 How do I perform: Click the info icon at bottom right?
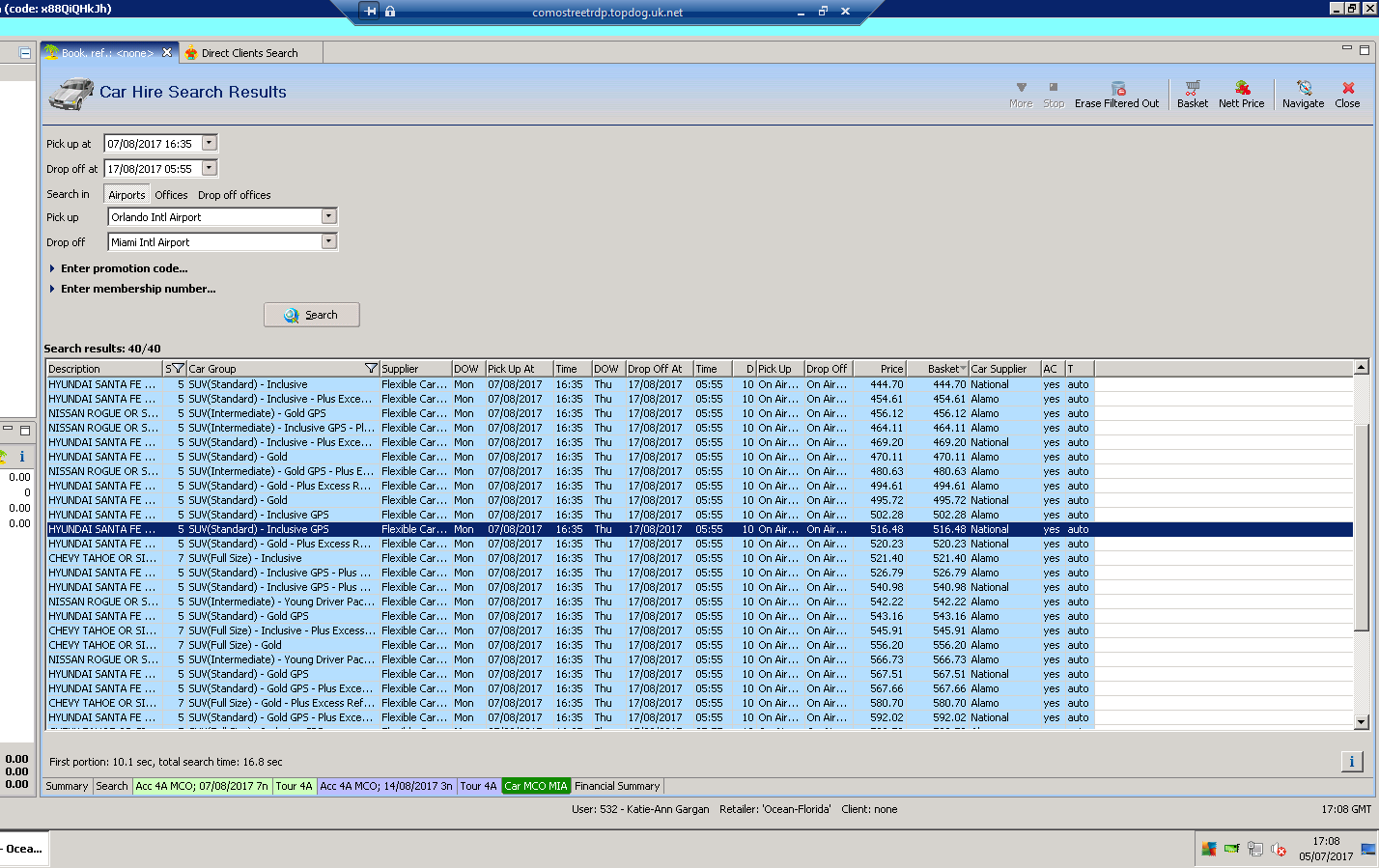pyautogui.click(x=1351, y=762)
